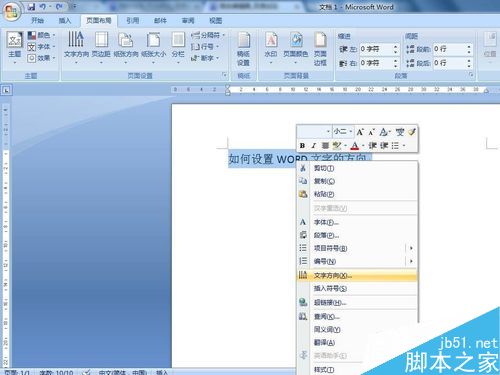Screen dimensions: 500x375
Task: Click the red font color button
Action: pyautogui.click(x=355, y=146)
